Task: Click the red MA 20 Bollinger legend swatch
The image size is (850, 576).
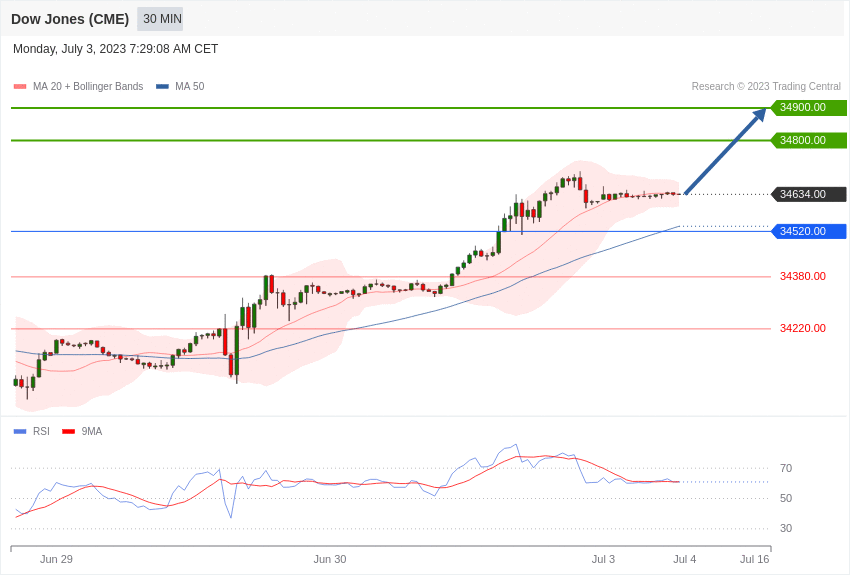Action: pyautogui.click(x=20, y=87)
